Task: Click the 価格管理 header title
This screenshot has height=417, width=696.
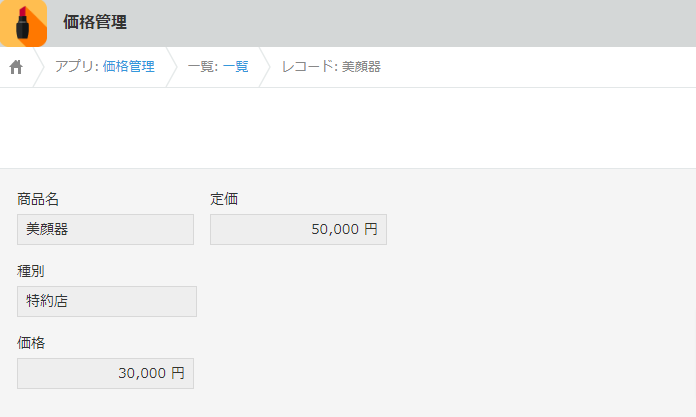Action: [x=95, y=22]
